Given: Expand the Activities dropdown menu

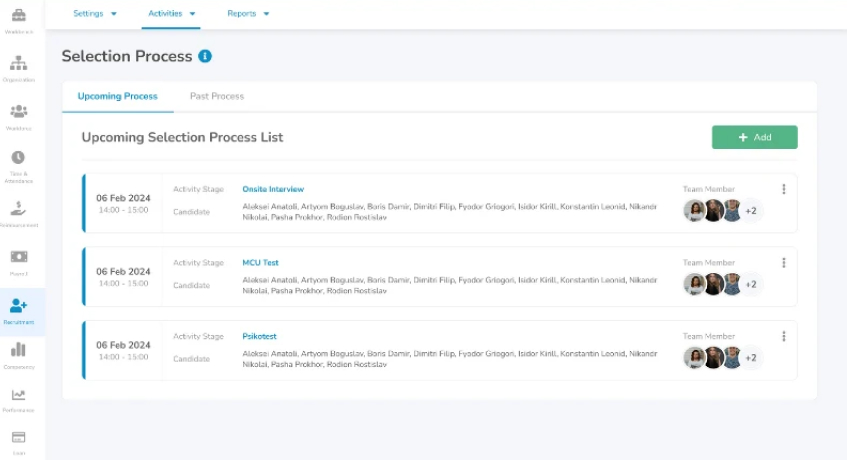Looking at the screenshot, I should click(x=171, y=14).
